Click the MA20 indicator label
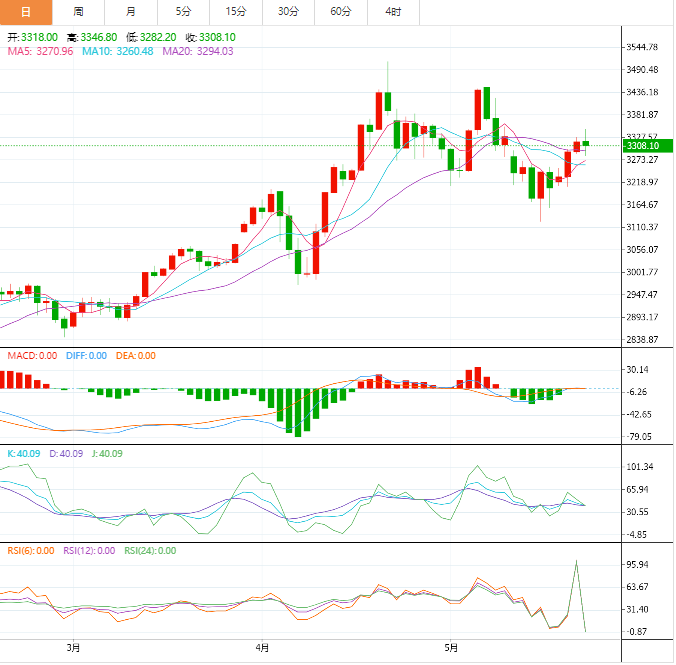Screen dimensions: 676x665 [x=198, y=52]
